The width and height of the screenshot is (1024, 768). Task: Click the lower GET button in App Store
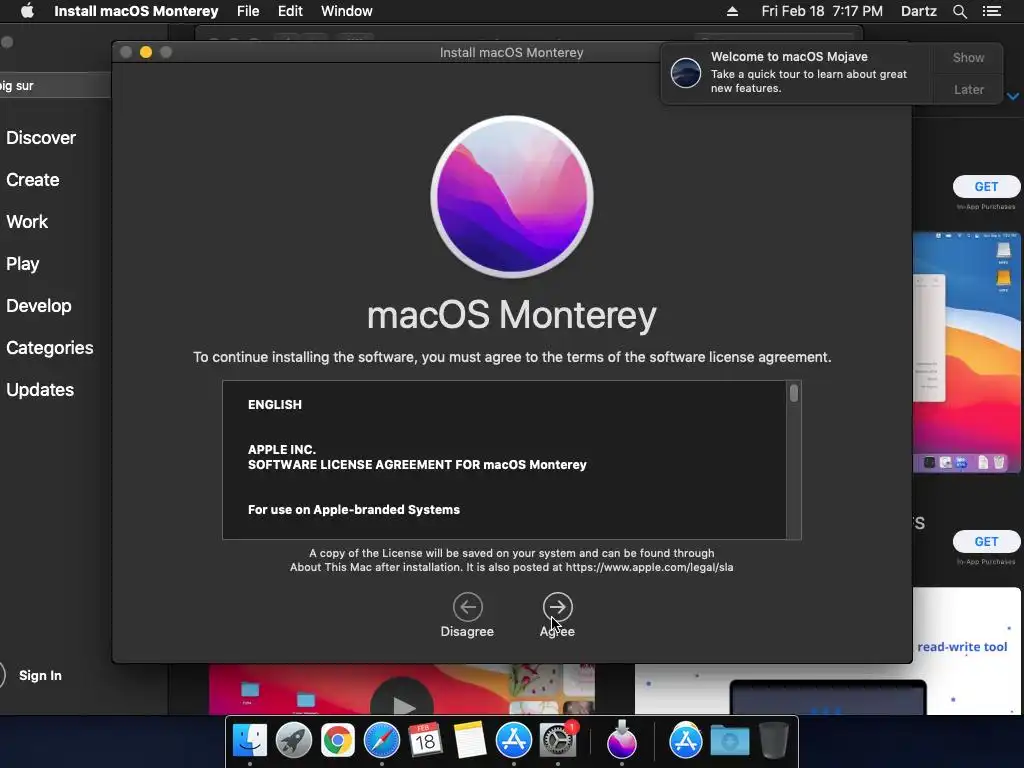click(x=986, y=541)
